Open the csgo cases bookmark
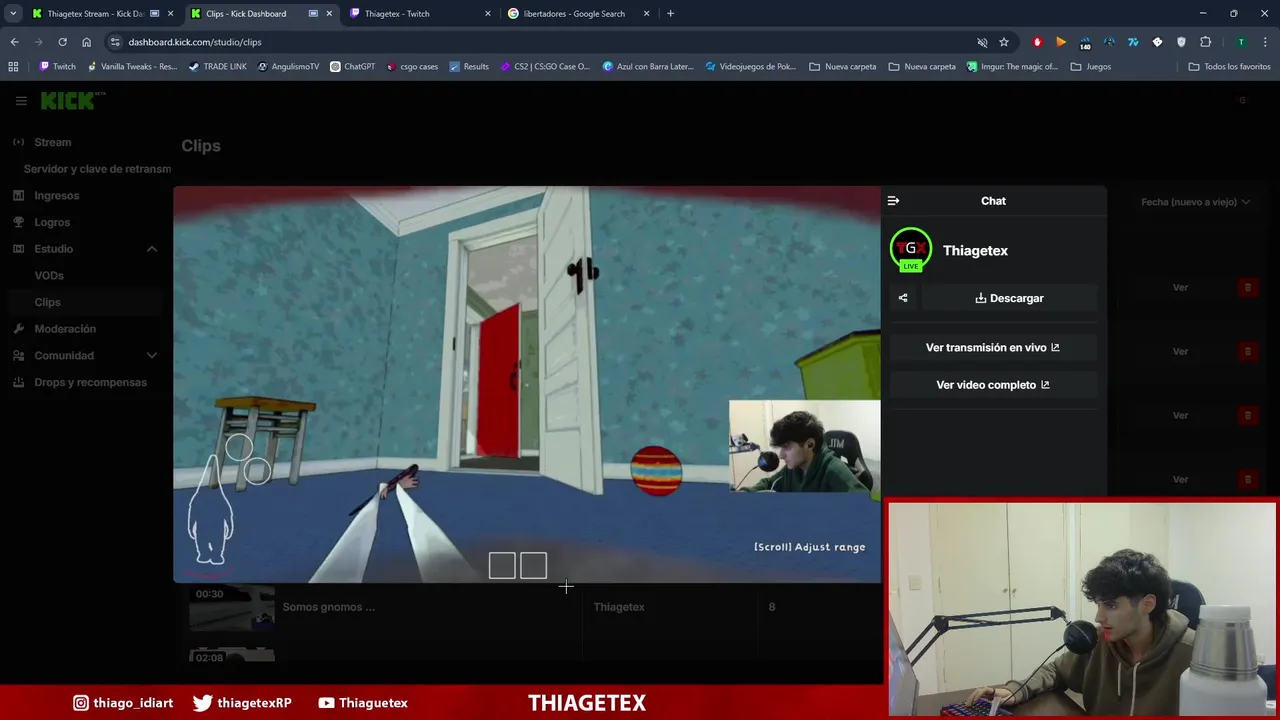The image size is (1280, 720). click(412, 67)
